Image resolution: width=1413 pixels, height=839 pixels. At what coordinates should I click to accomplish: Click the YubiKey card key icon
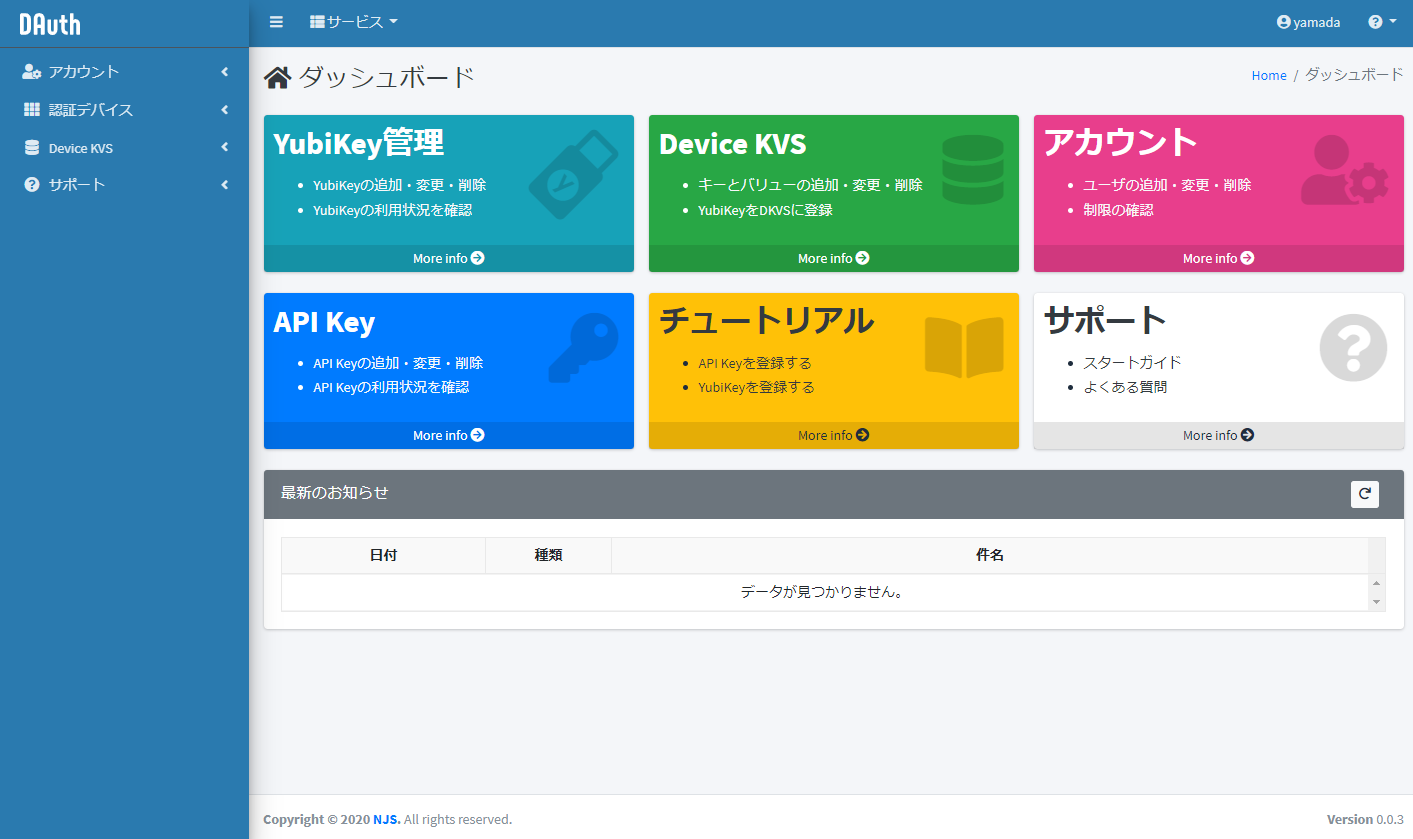[573, 174]
